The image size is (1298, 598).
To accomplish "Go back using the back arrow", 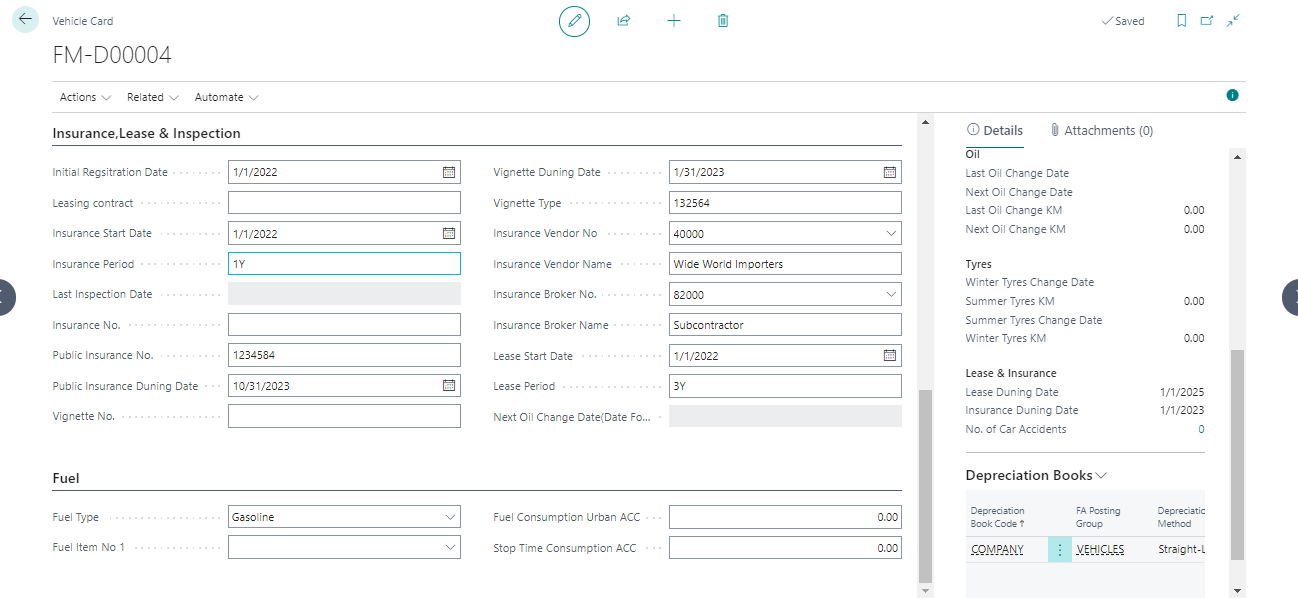I will click(24, 19).
